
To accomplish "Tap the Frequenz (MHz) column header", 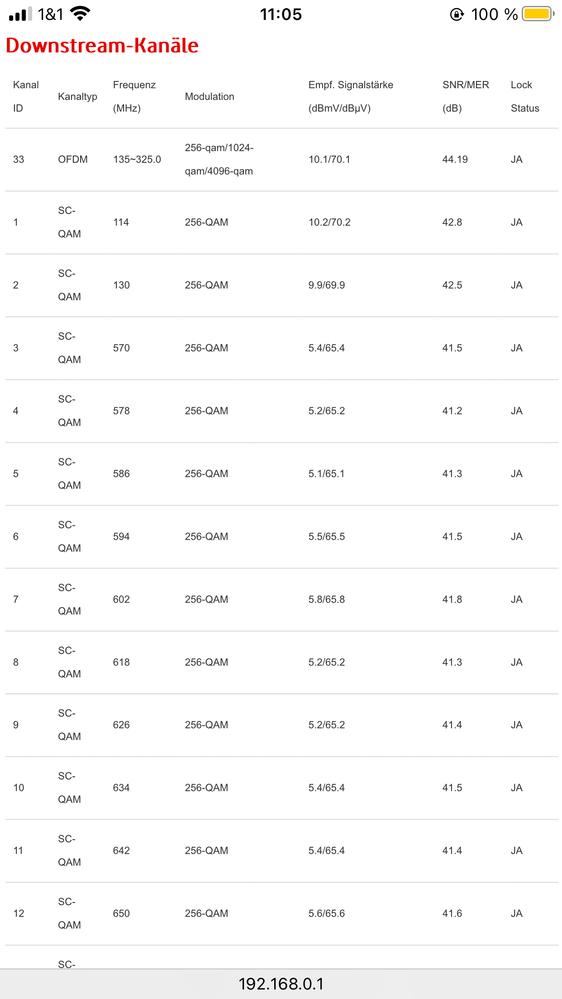I will [x=134, y=96].
